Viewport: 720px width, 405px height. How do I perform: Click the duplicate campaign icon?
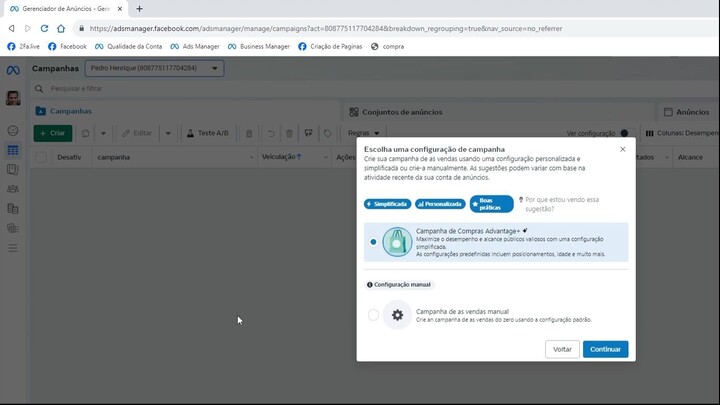pyautogui.click(x=85, y=133)
